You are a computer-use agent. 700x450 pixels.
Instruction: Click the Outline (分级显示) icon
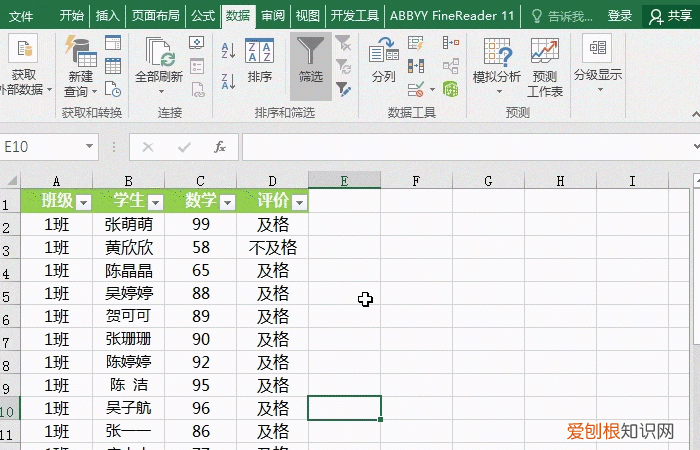coord(597,47)
